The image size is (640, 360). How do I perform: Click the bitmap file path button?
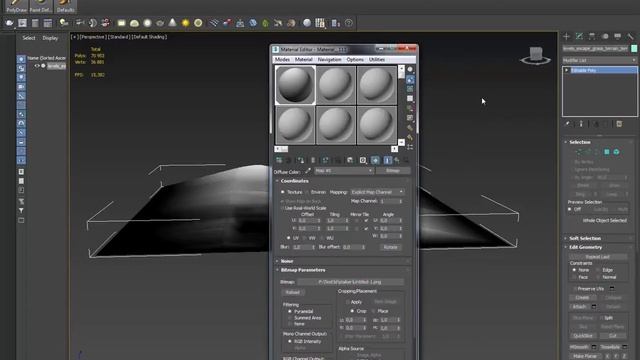[350, 282]
